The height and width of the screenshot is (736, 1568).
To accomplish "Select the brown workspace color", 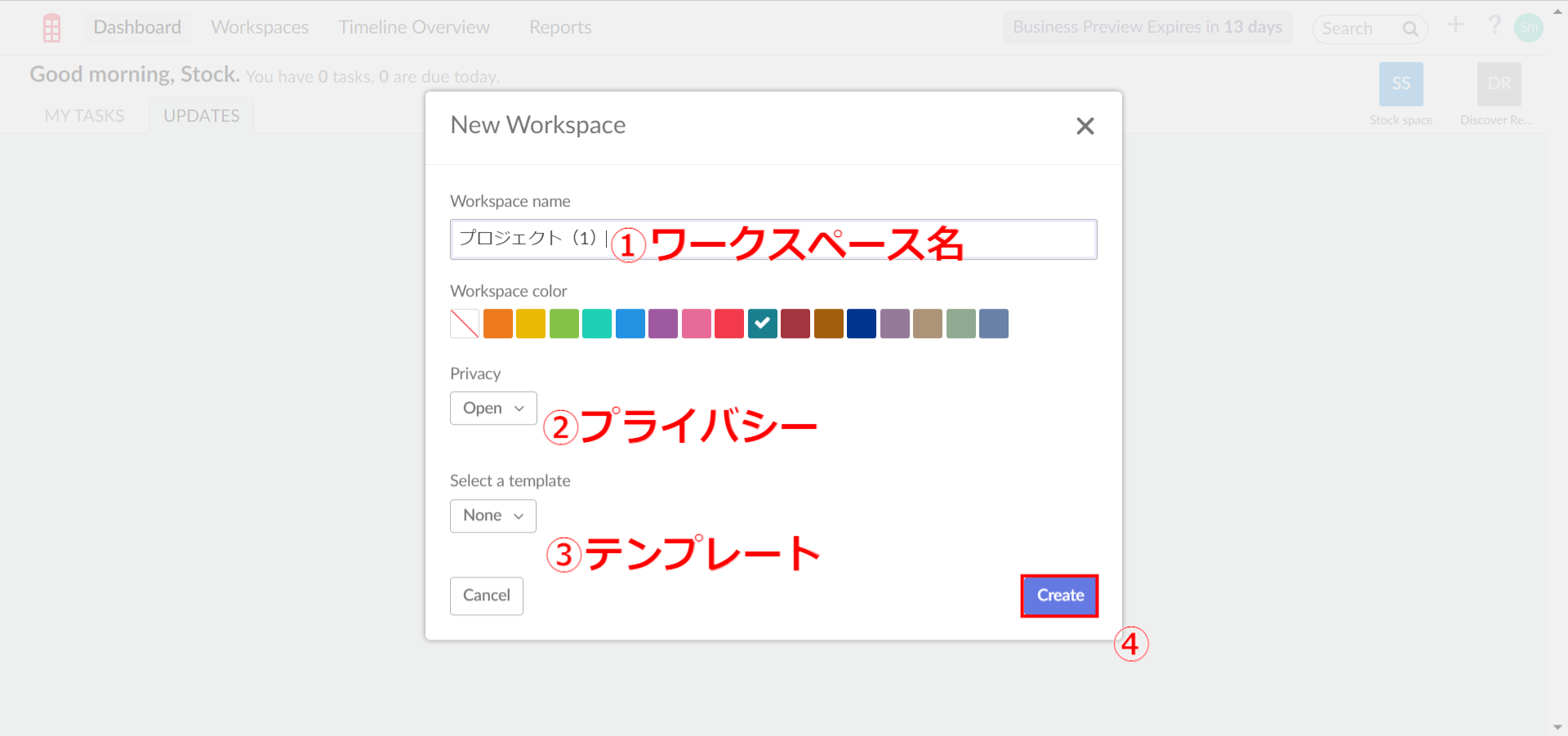I will coord(829,323).
